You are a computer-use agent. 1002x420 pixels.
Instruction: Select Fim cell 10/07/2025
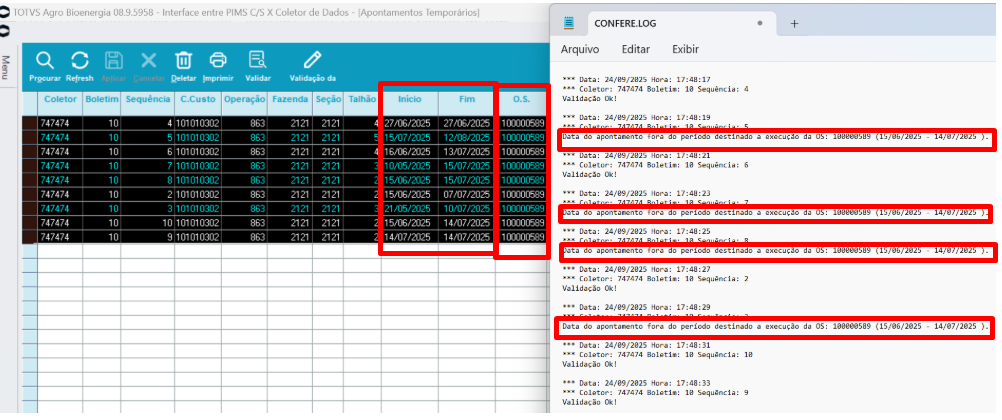[x=466, y=208]
